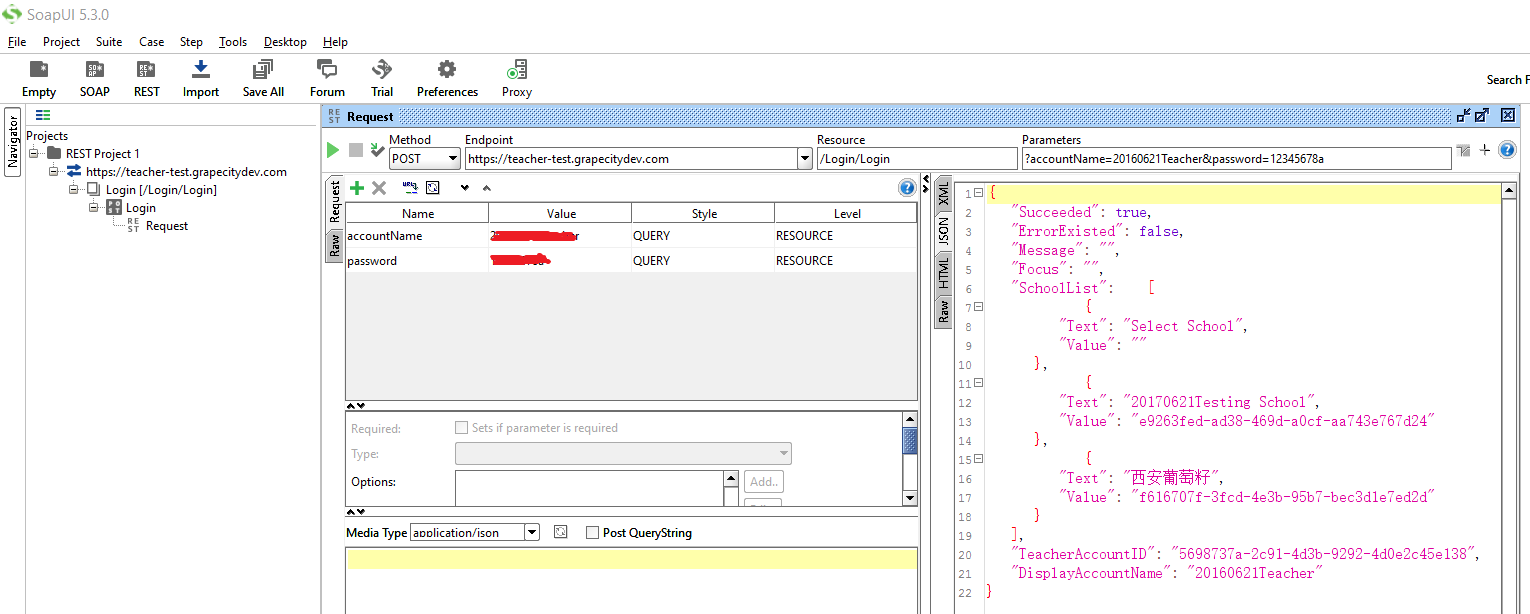Remove parameter with gray X icon
Screen dimensions: 1530x614
coord(379,188)
